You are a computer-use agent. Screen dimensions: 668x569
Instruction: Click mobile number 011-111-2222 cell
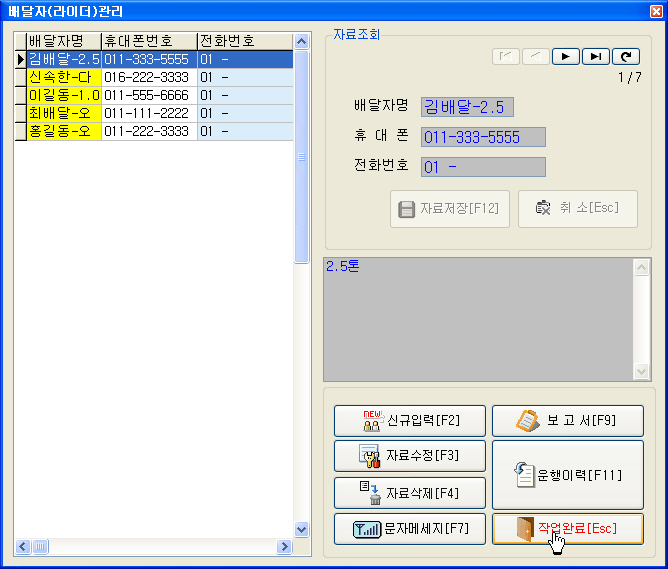pos(149,113)
